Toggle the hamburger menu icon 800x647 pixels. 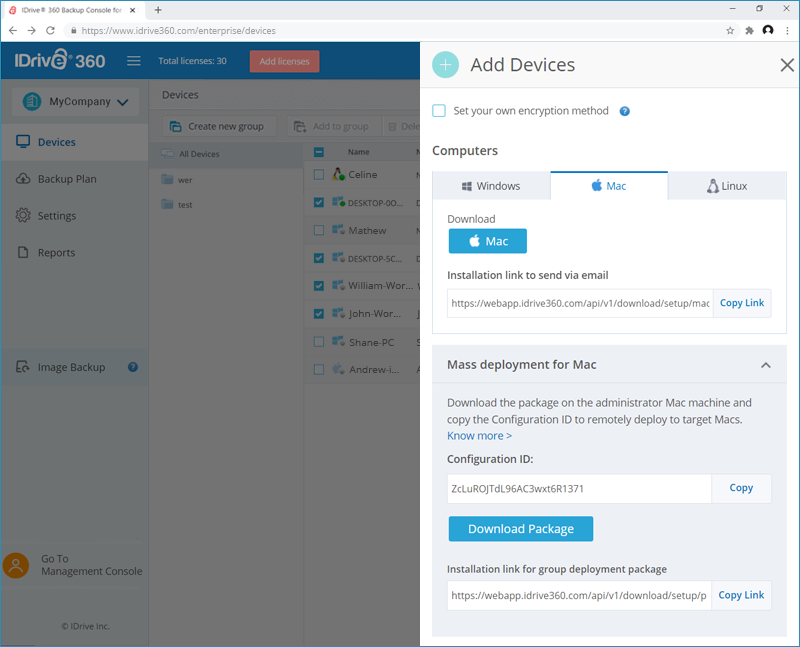[134, 61]
